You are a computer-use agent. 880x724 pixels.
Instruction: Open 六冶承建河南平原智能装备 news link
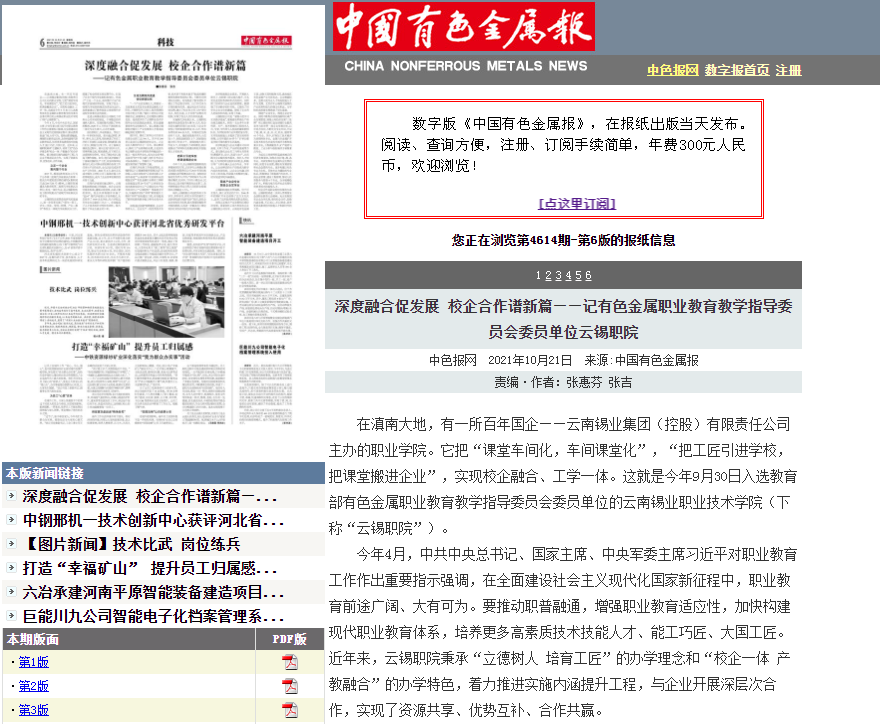(x=152, y=593)
